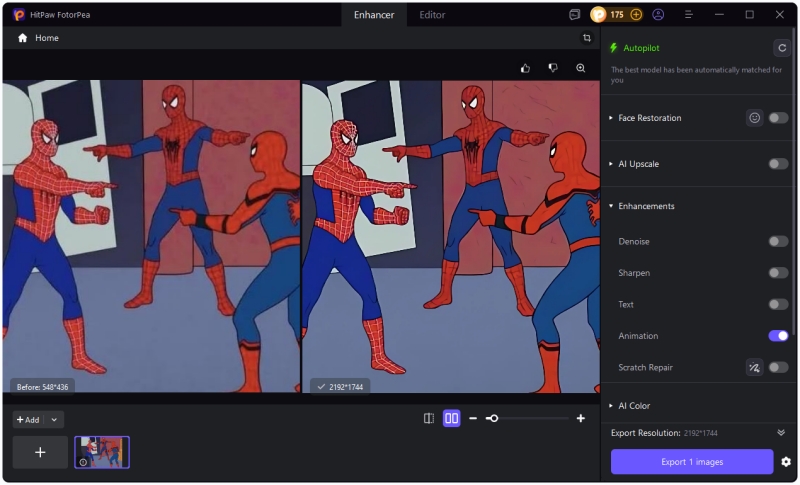Zoom out with the minus icon

click(473, 418)
